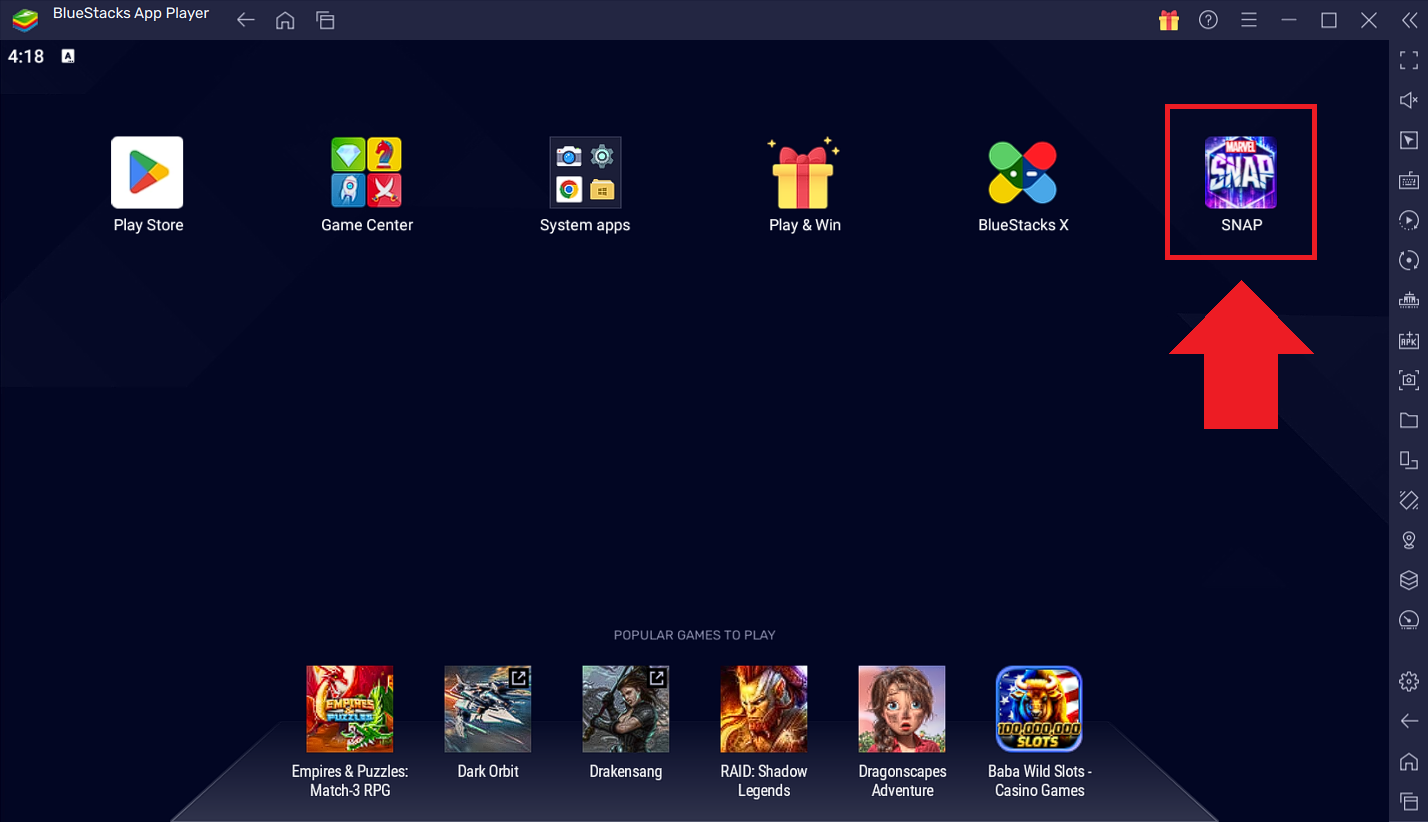Open the help panel
Image resolution: width=1428 pixels, height=822 pixels.
[x=1208, y=20]
